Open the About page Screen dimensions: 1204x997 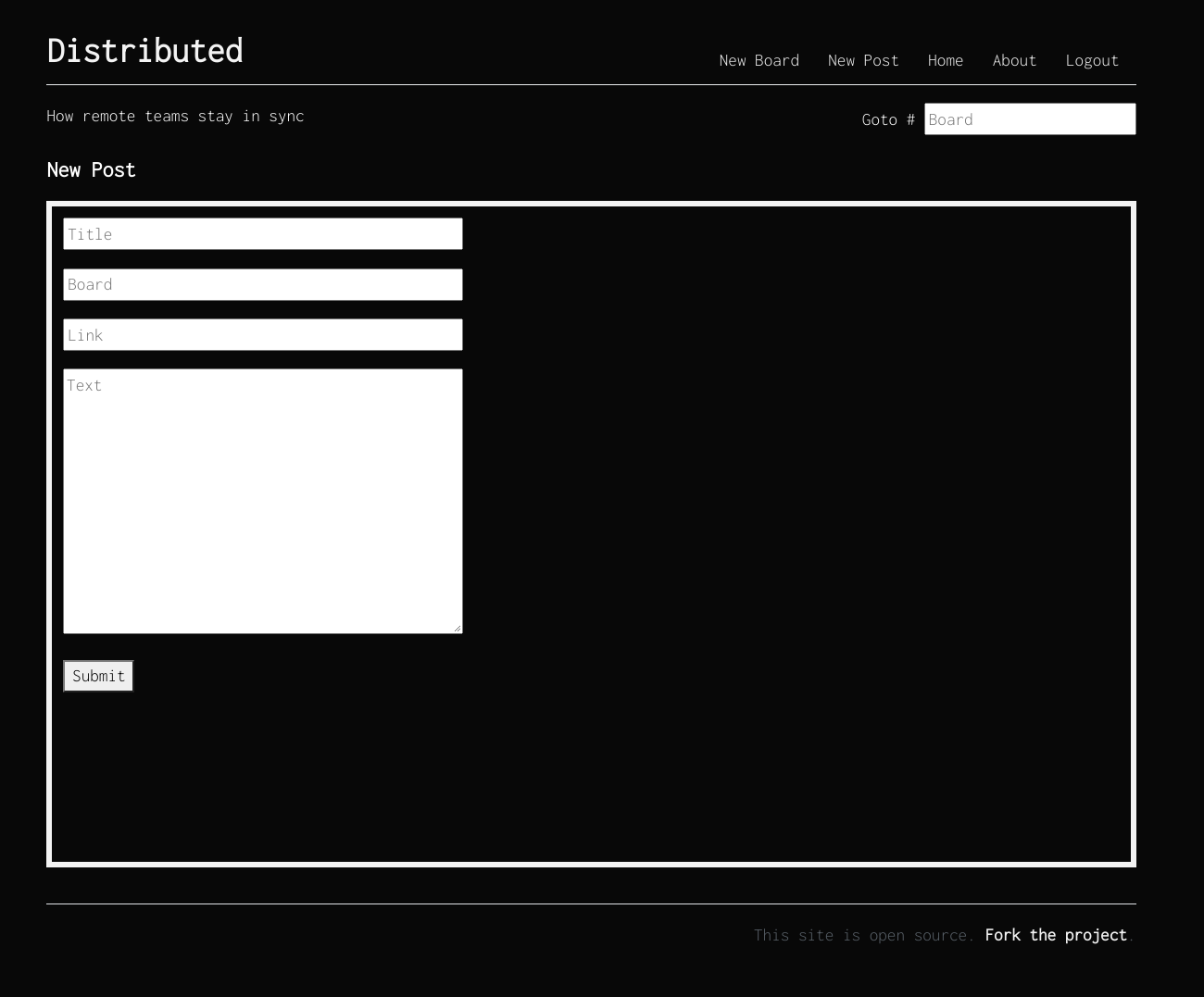pos(1014,60)
